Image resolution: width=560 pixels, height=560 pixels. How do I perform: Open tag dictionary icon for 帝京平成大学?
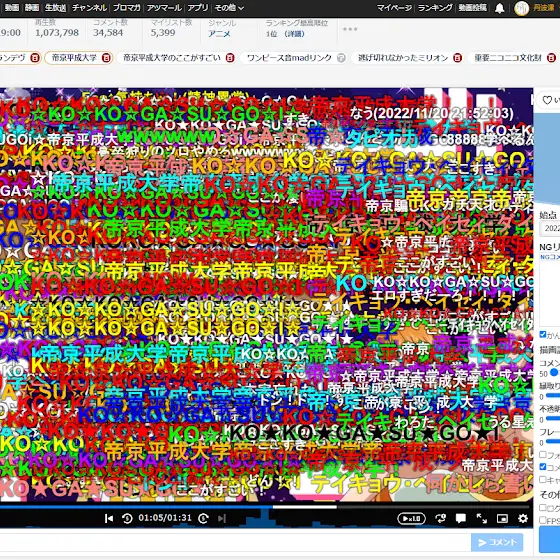(106, 58)
